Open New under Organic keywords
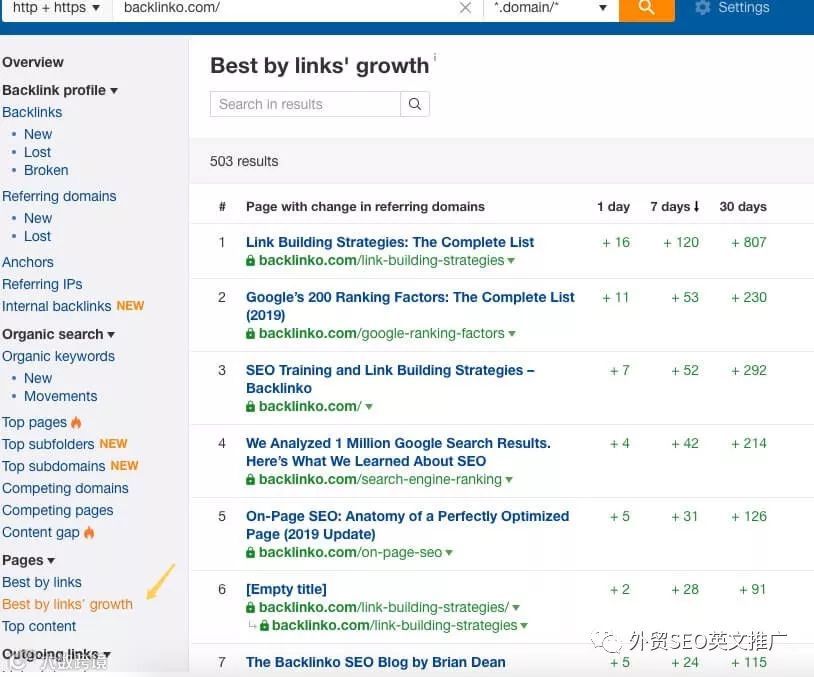 pos(38,378)
